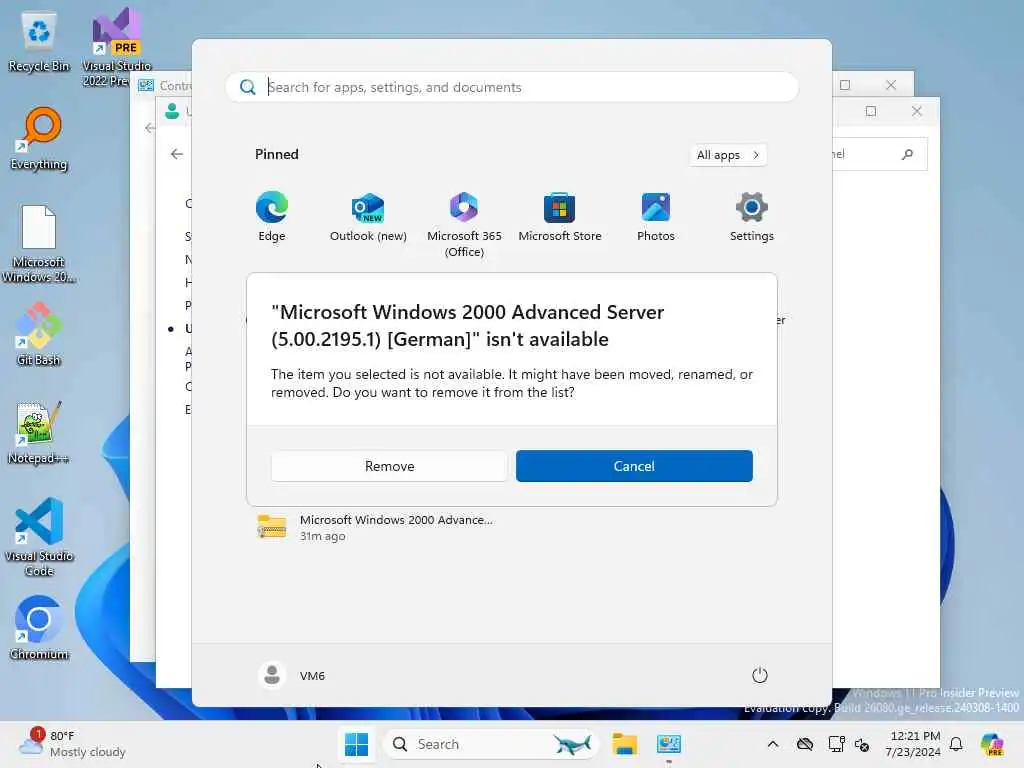
Task: Open the pinned Settings gear
Action: tap(752, 217)
